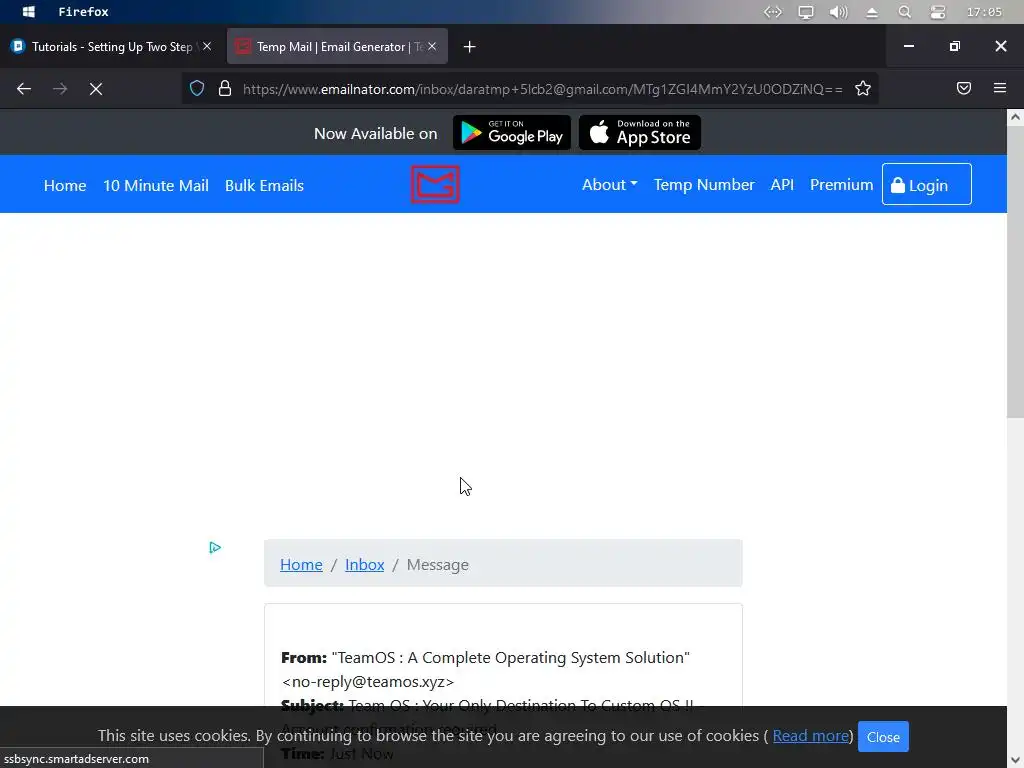Screen dimensions: 1024x768
Task: Open the display monitor tray icon
Action: point(806,12)
